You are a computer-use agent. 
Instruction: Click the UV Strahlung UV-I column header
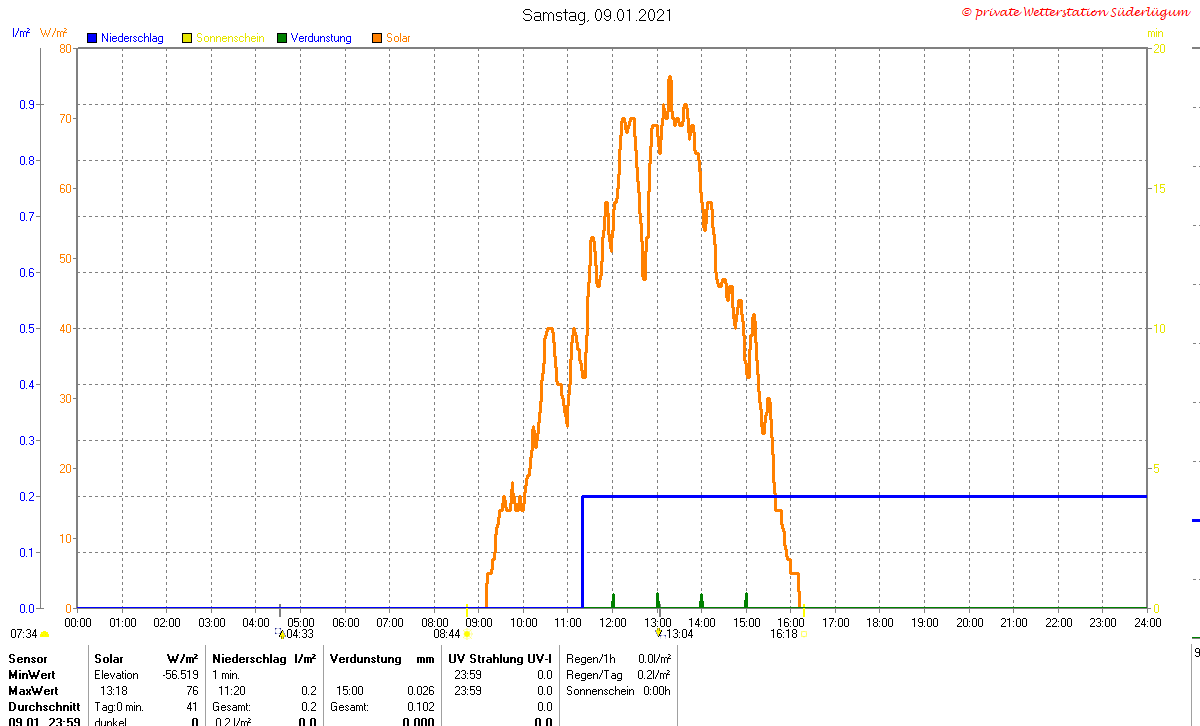click(500, 659)
